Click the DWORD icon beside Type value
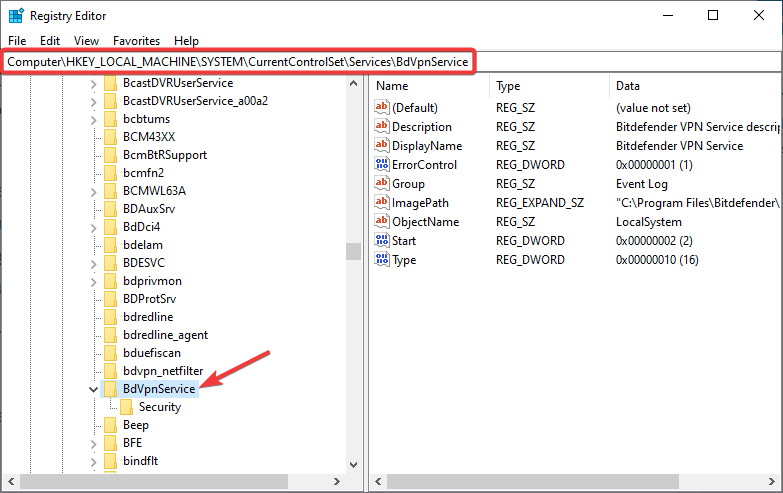This screenshot has height=493, width=783. [382, 259]
